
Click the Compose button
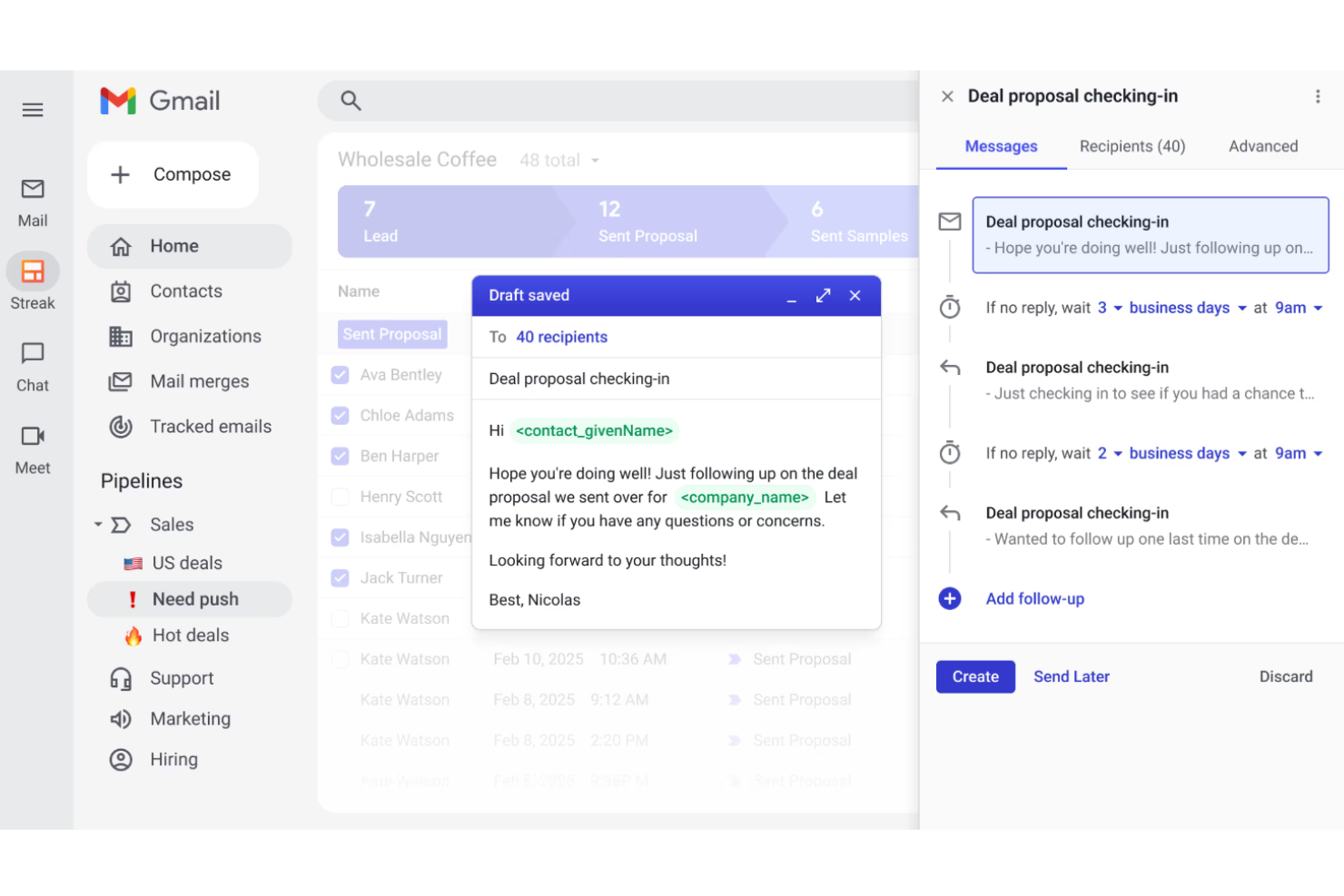click(x=173, y=174)
